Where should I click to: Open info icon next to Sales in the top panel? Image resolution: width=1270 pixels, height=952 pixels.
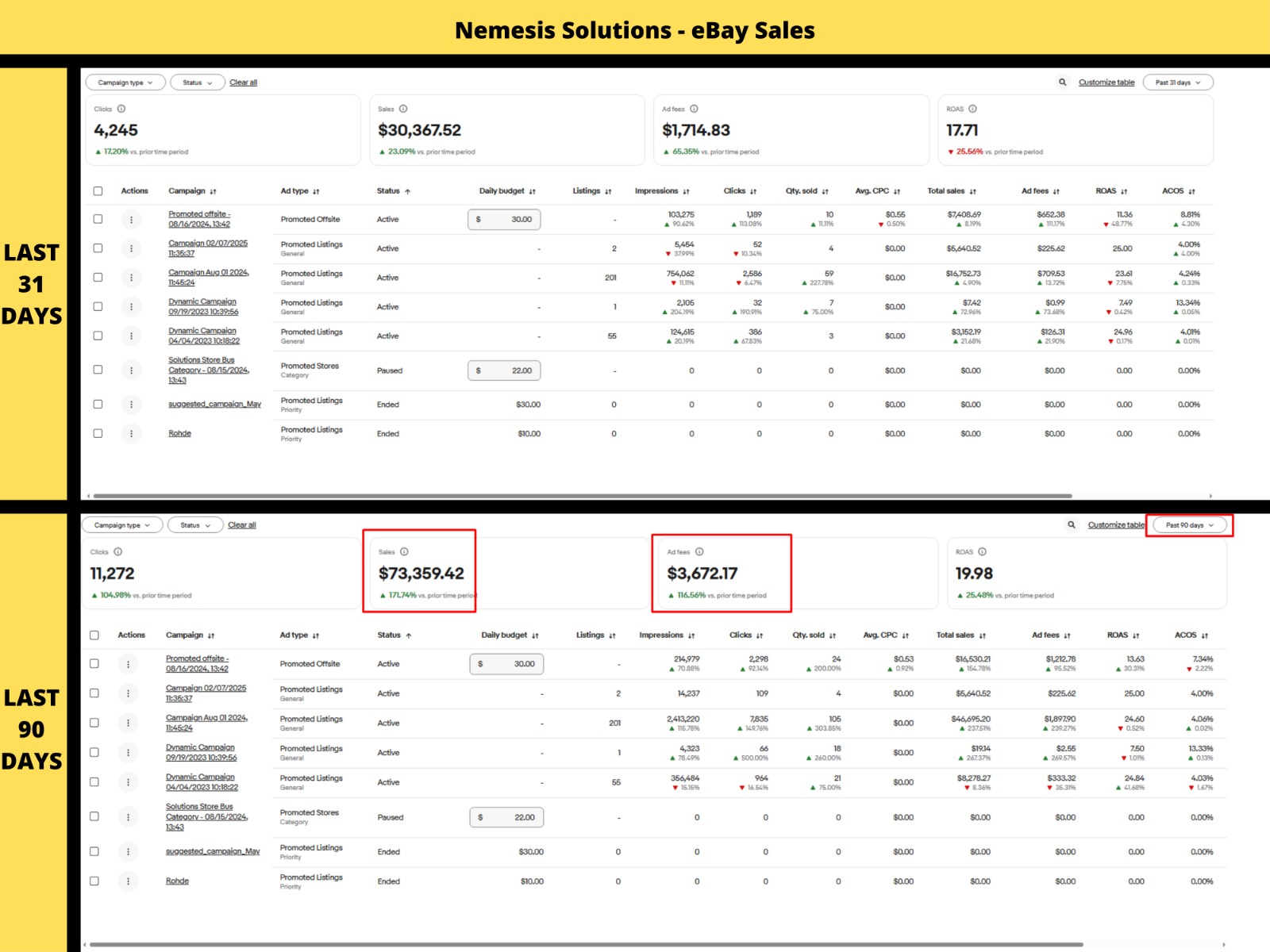403,109
